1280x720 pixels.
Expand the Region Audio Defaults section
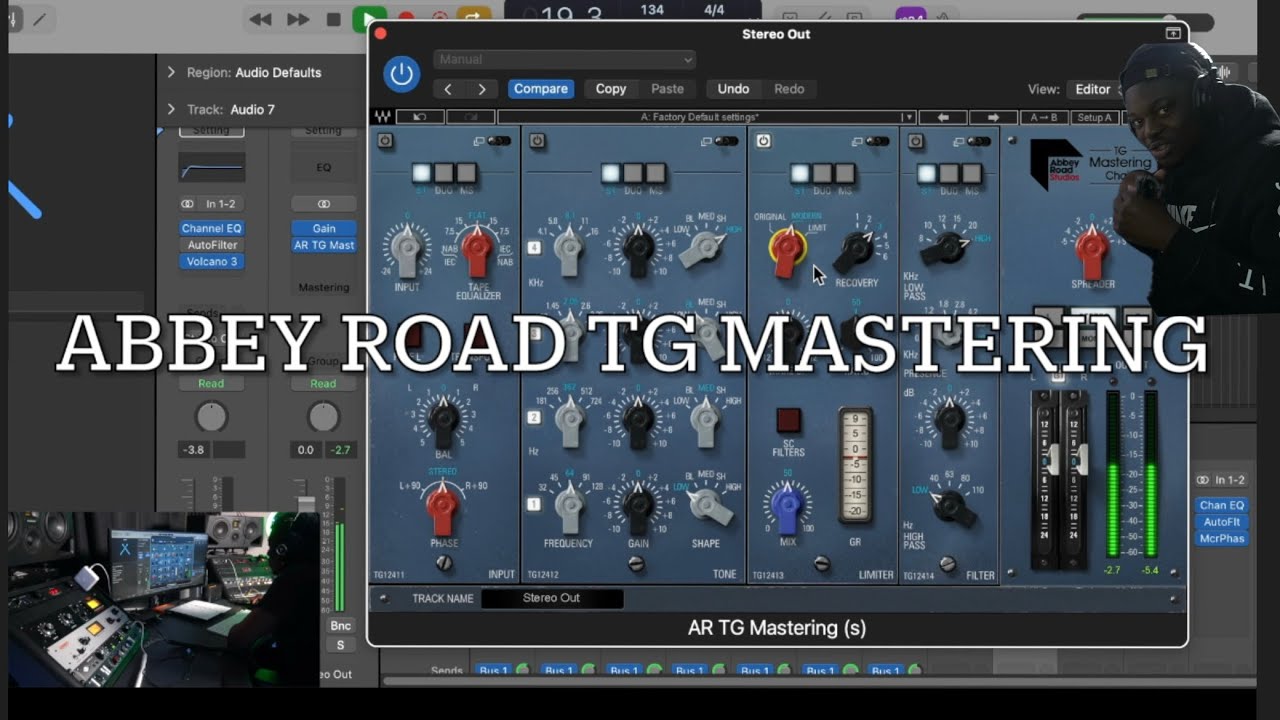[x=170, y=72]
